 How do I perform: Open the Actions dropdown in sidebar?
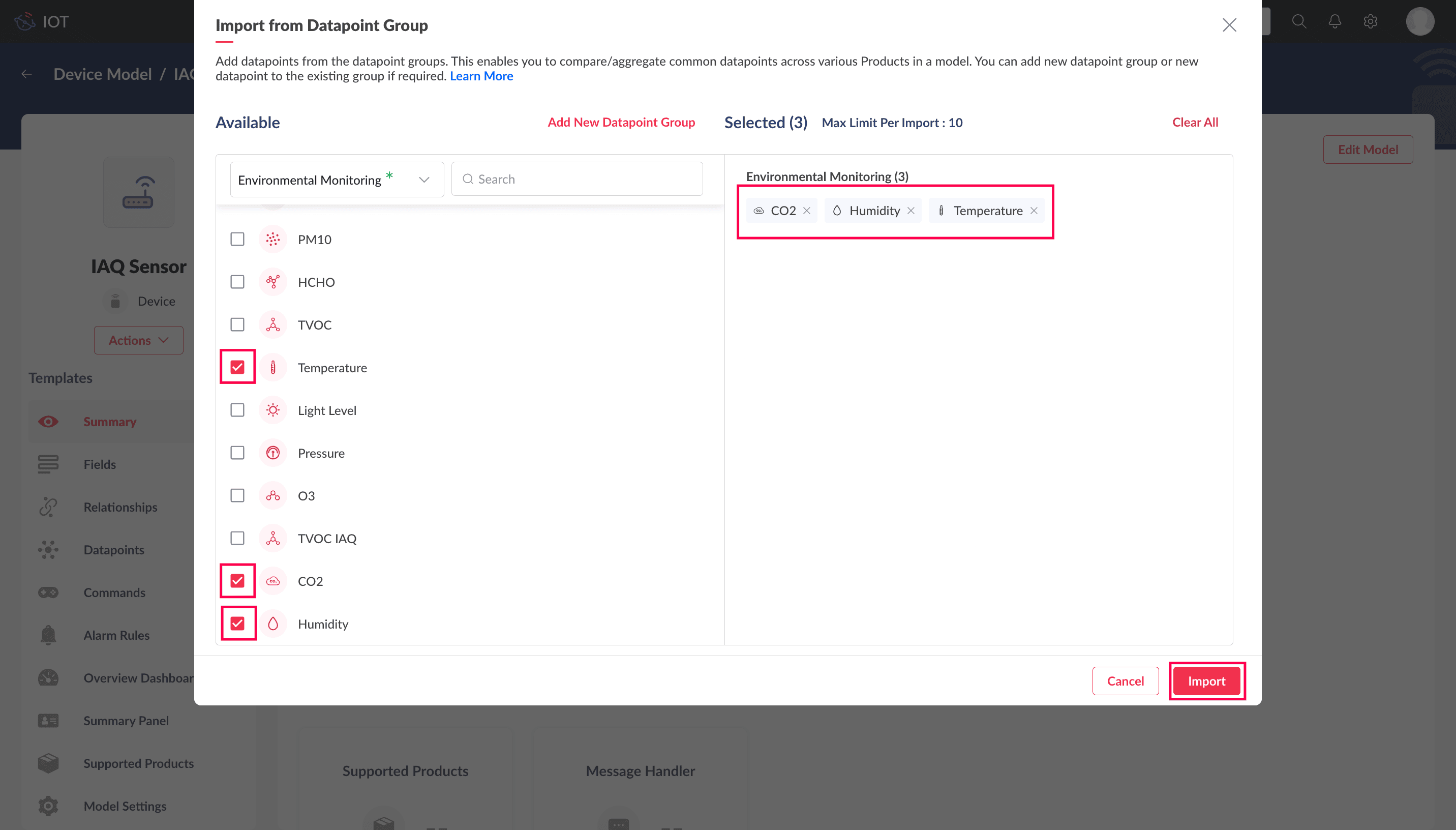[x=138, y=340]
